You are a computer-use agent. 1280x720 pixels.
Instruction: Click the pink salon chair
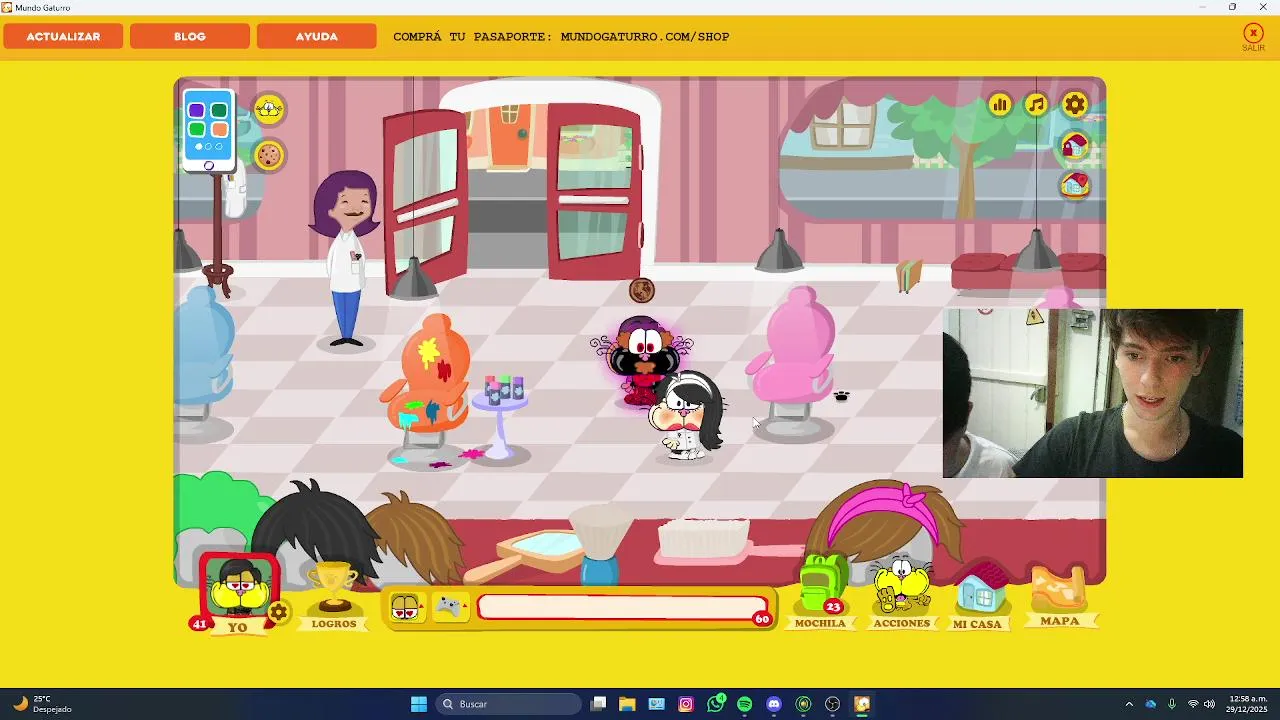pos(795,360)
